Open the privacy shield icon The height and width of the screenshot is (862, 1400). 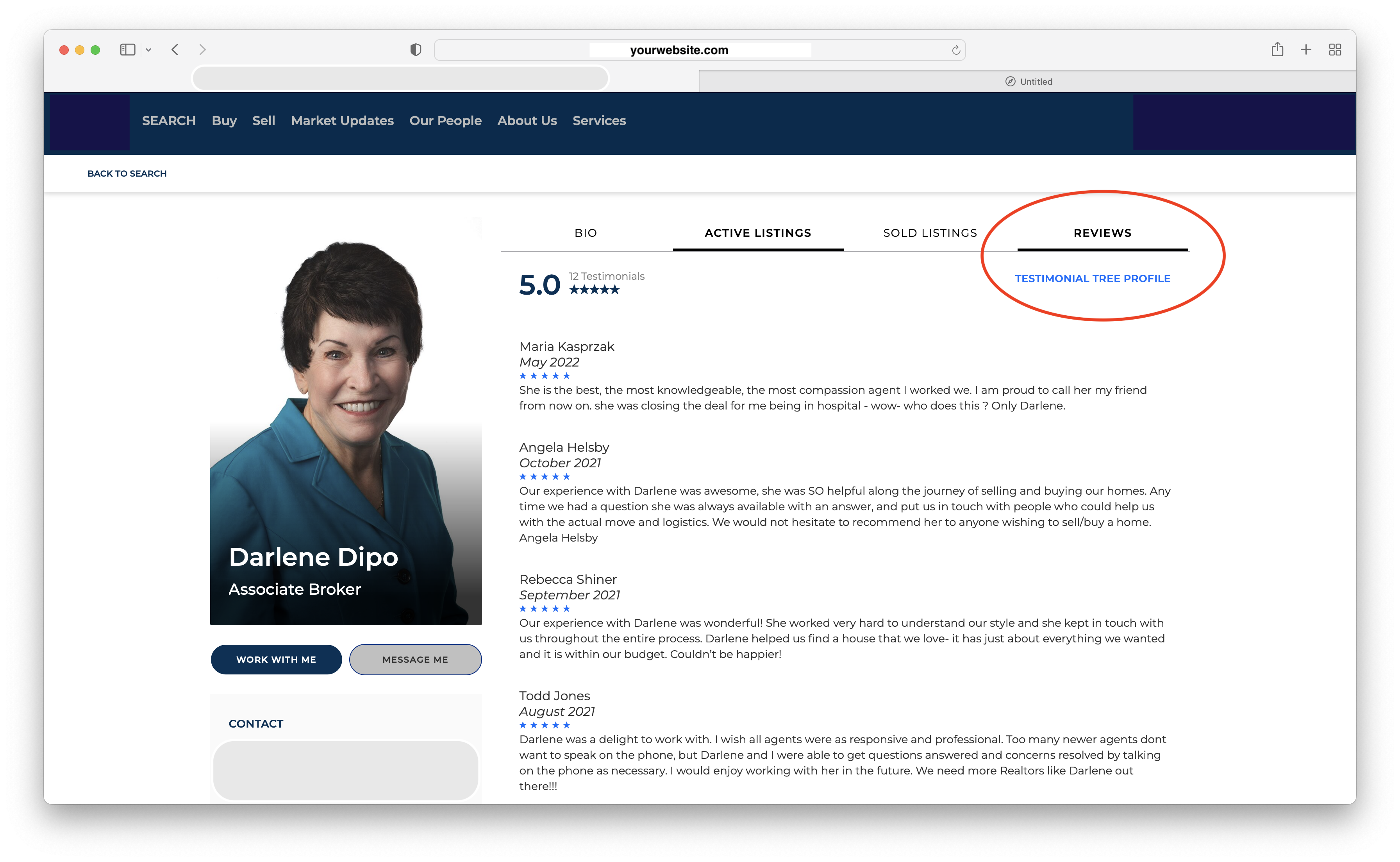tap(415, 50)
